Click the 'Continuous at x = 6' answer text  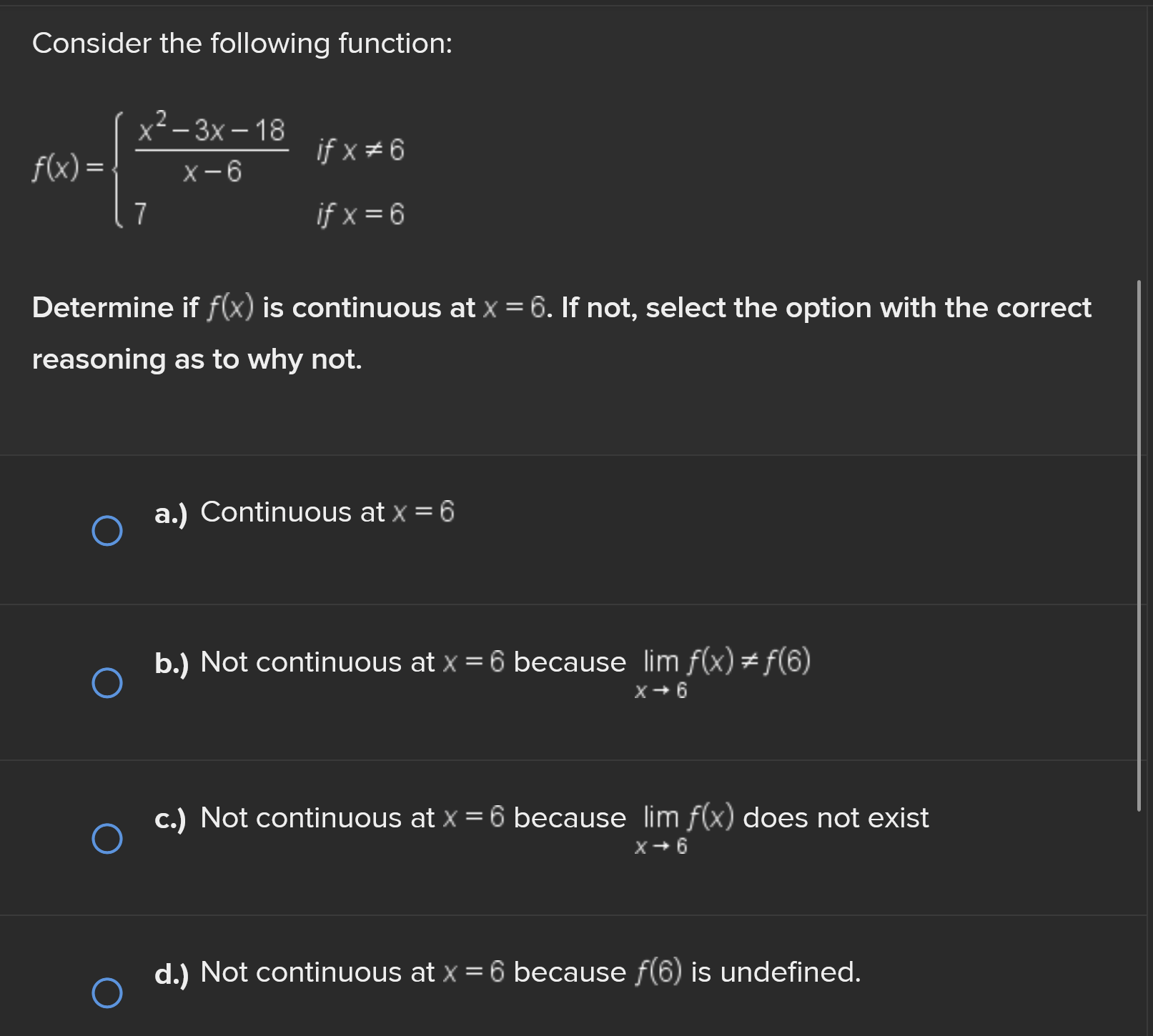(327, 512)
